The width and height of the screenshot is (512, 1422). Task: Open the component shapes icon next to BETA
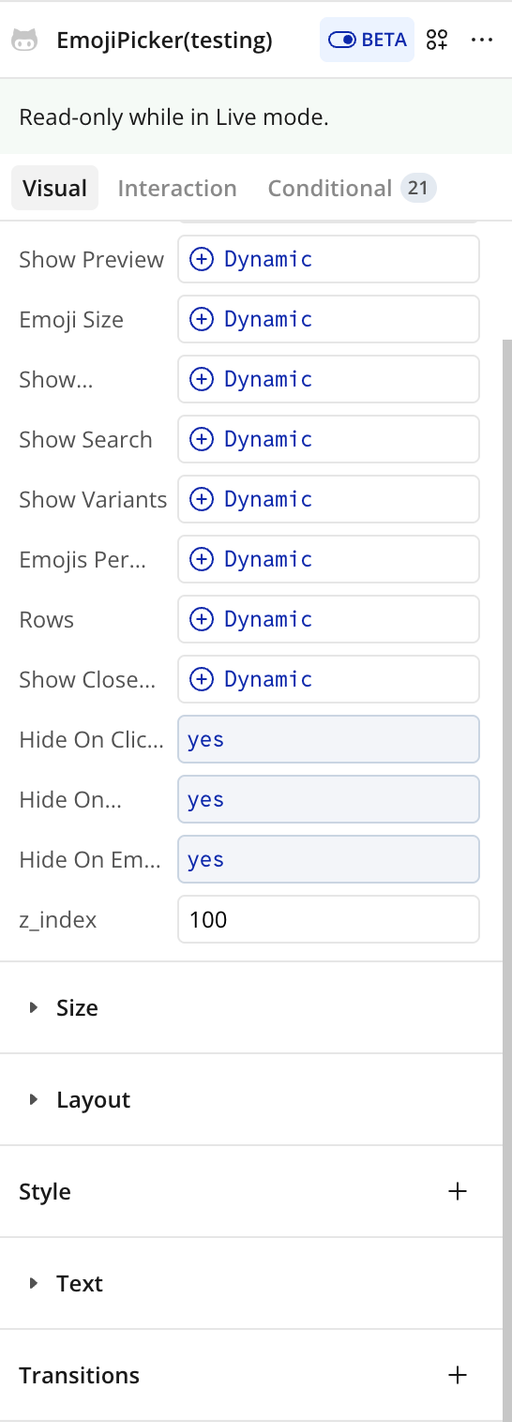coord(437,40)
